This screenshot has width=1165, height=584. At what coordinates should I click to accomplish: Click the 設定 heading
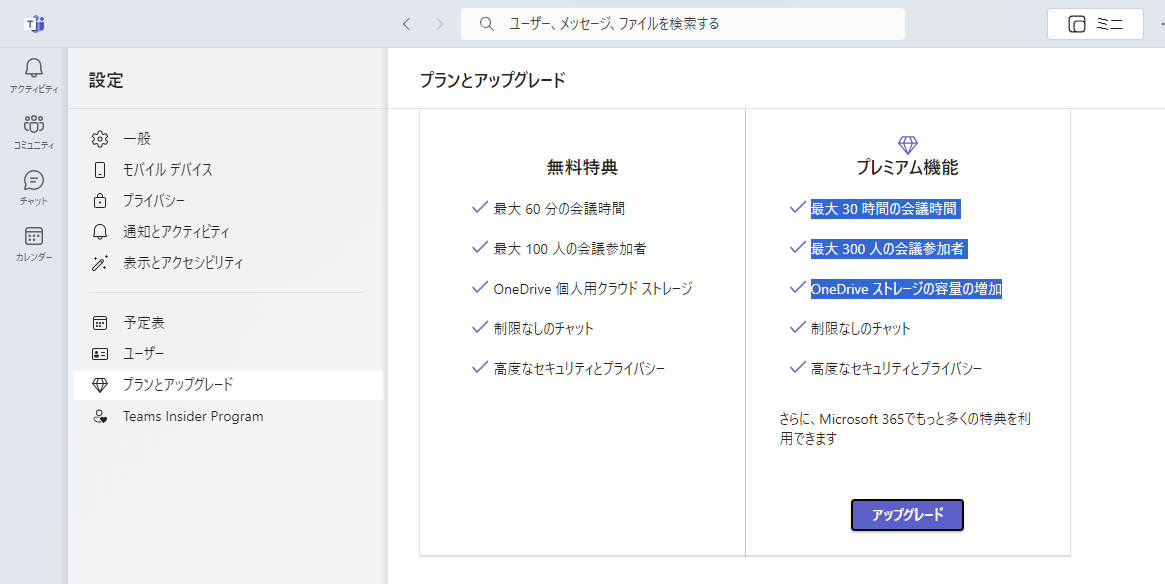click(x=106, y=80)
